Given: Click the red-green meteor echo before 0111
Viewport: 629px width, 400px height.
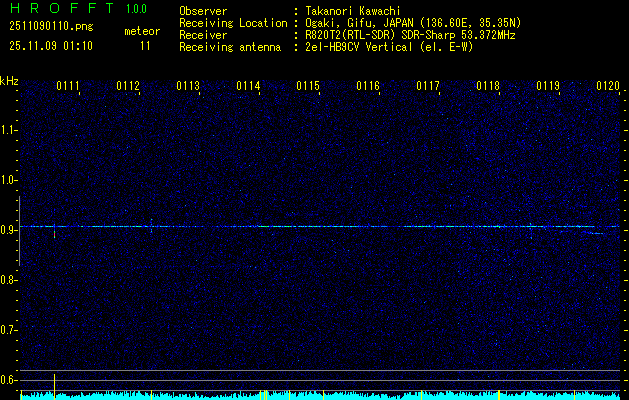Looking at the screenshot, I should [55, 234].
